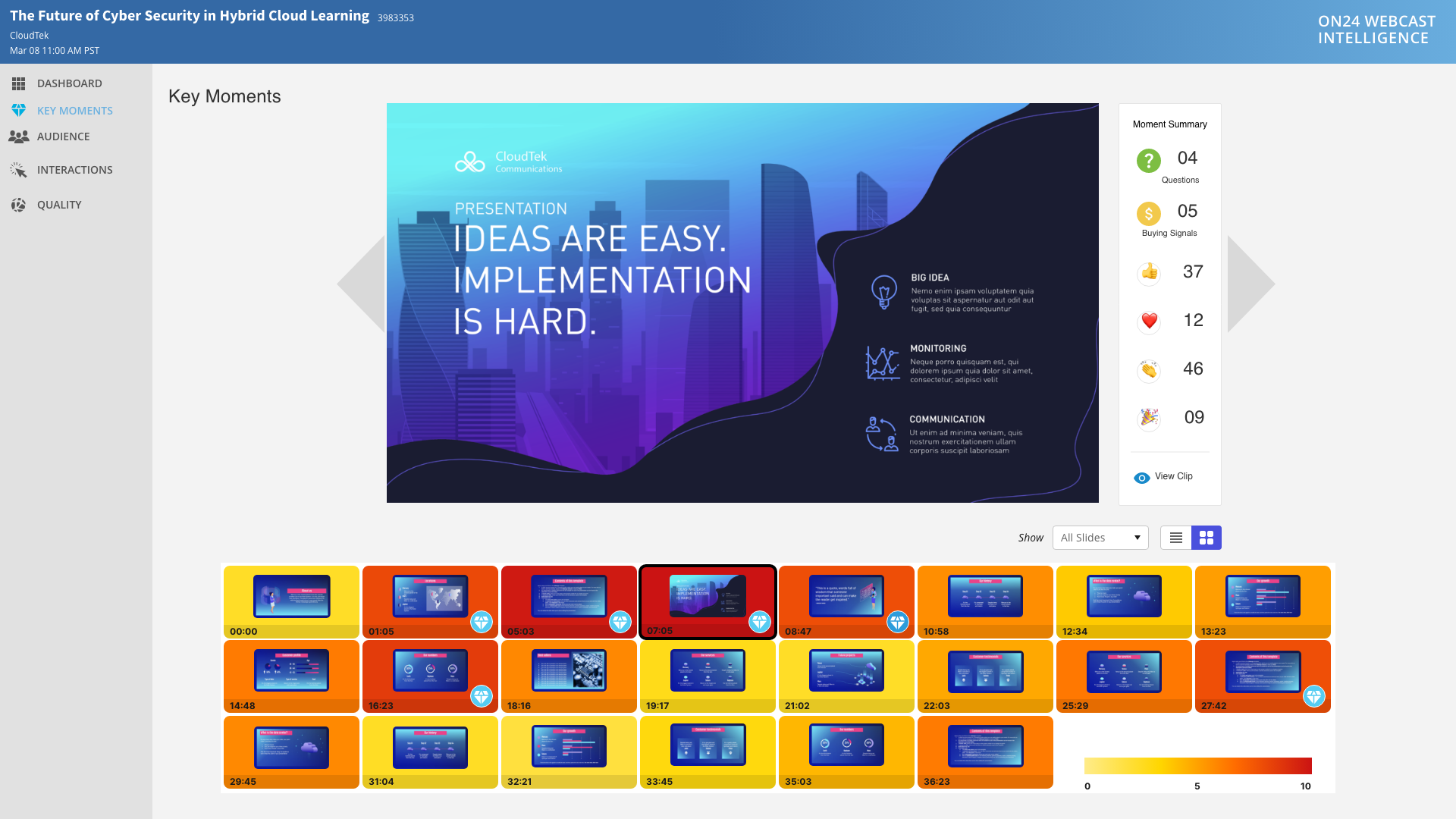The image size is (1456, 819).
Task: Click the Audience people icon
Action: coord(19,136)
